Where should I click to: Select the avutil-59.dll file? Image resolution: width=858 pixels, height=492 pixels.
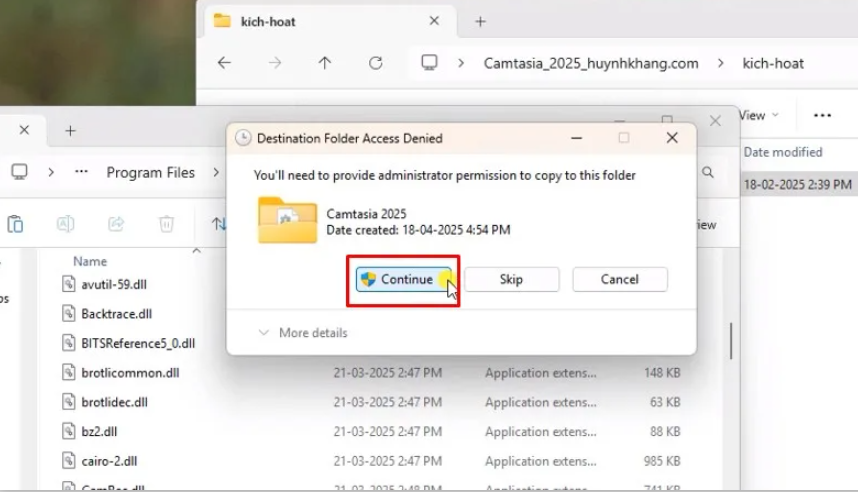tap(114, 284)
